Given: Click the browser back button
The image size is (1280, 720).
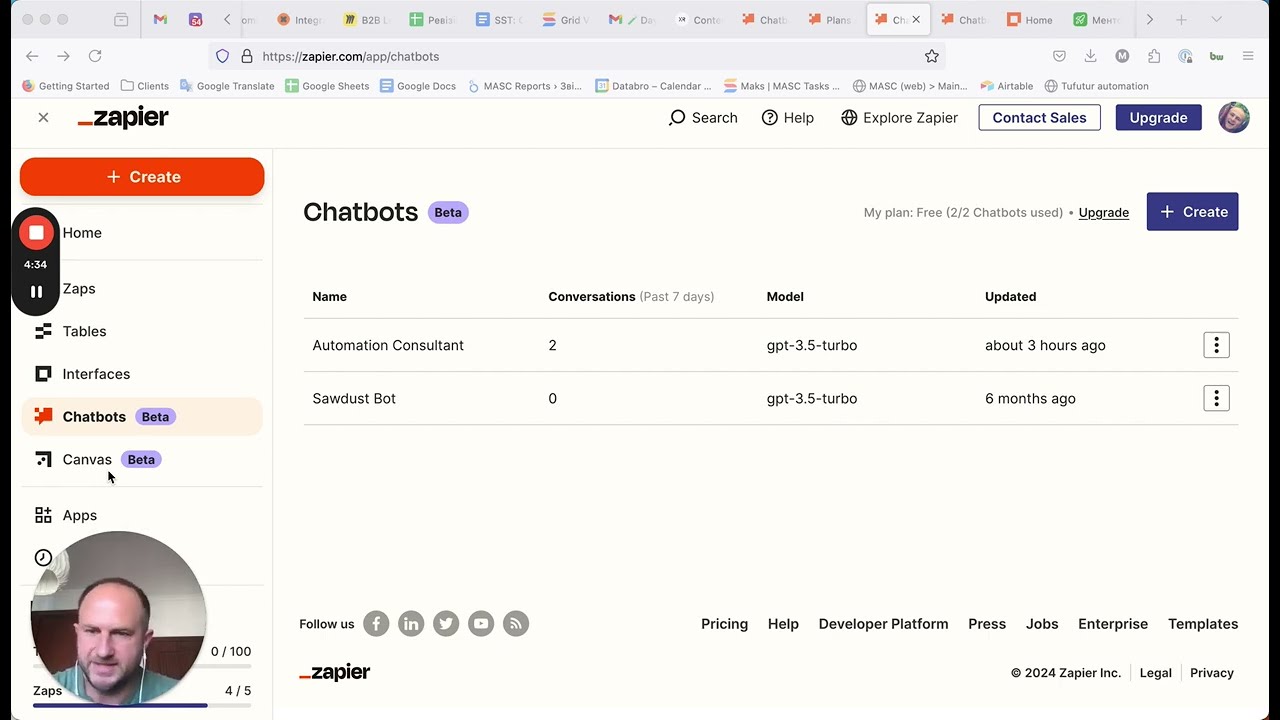Looking at the screenshot, I should coord(32,56).
